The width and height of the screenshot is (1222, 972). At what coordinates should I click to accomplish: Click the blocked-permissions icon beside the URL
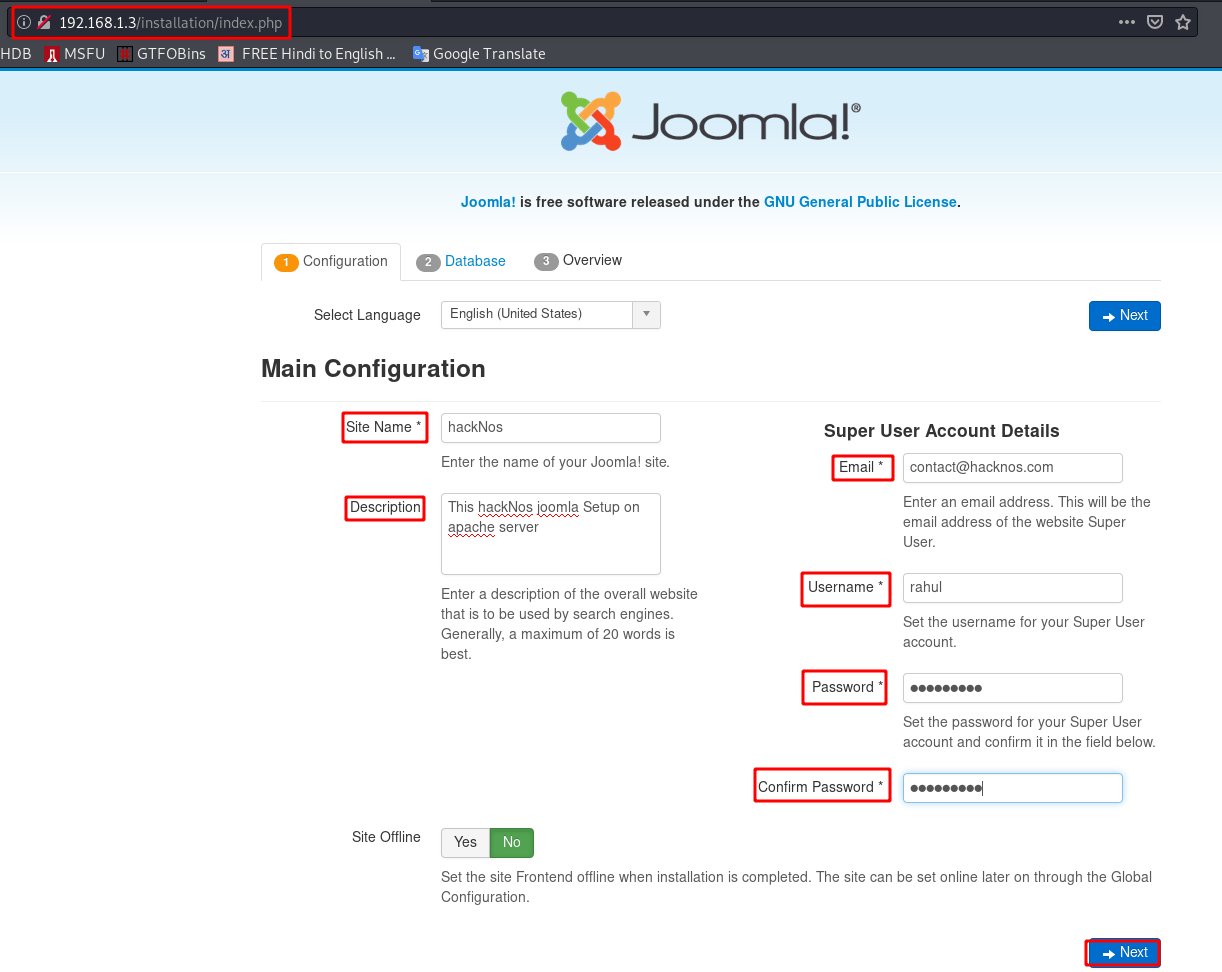point(44,20)
